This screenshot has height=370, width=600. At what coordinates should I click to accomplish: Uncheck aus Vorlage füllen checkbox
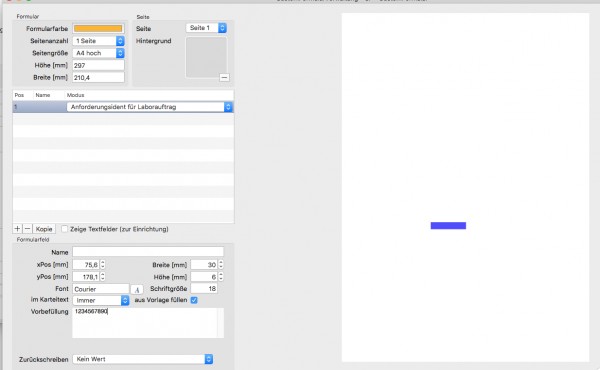pyautogui.click(x=194, y=300)
